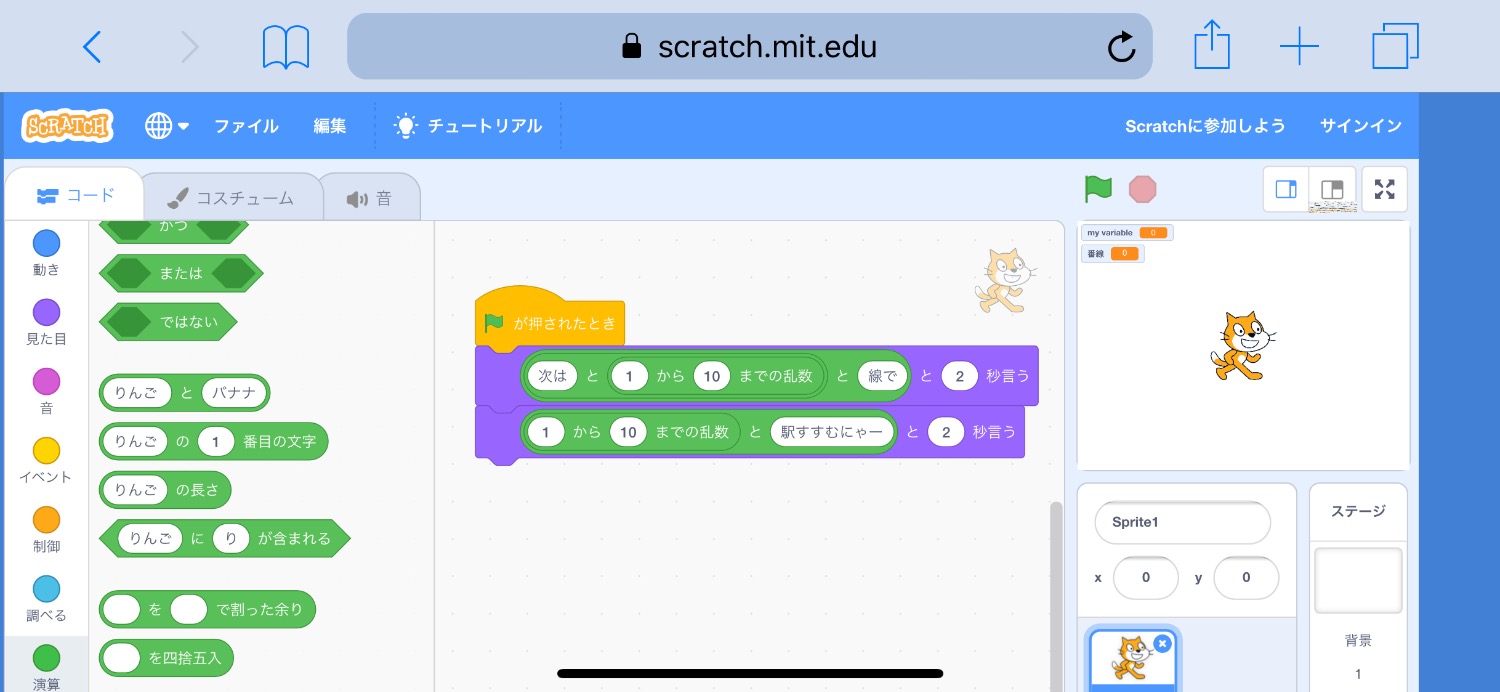Open the ファイル menu
The width and height of the screenshot is (1500, 692).
coord(246,126)
